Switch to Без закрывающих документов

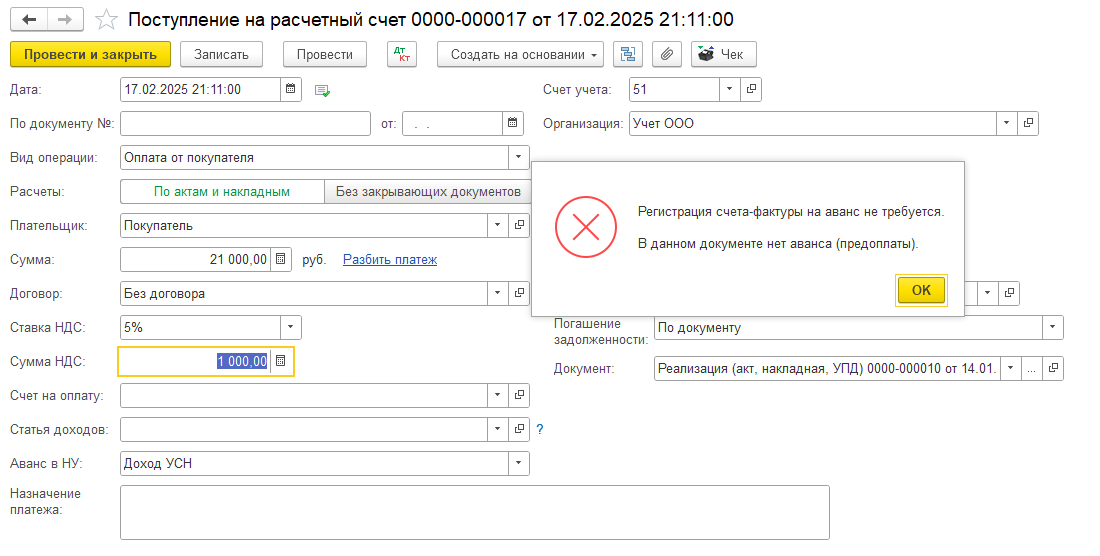(x=427, y=192)
